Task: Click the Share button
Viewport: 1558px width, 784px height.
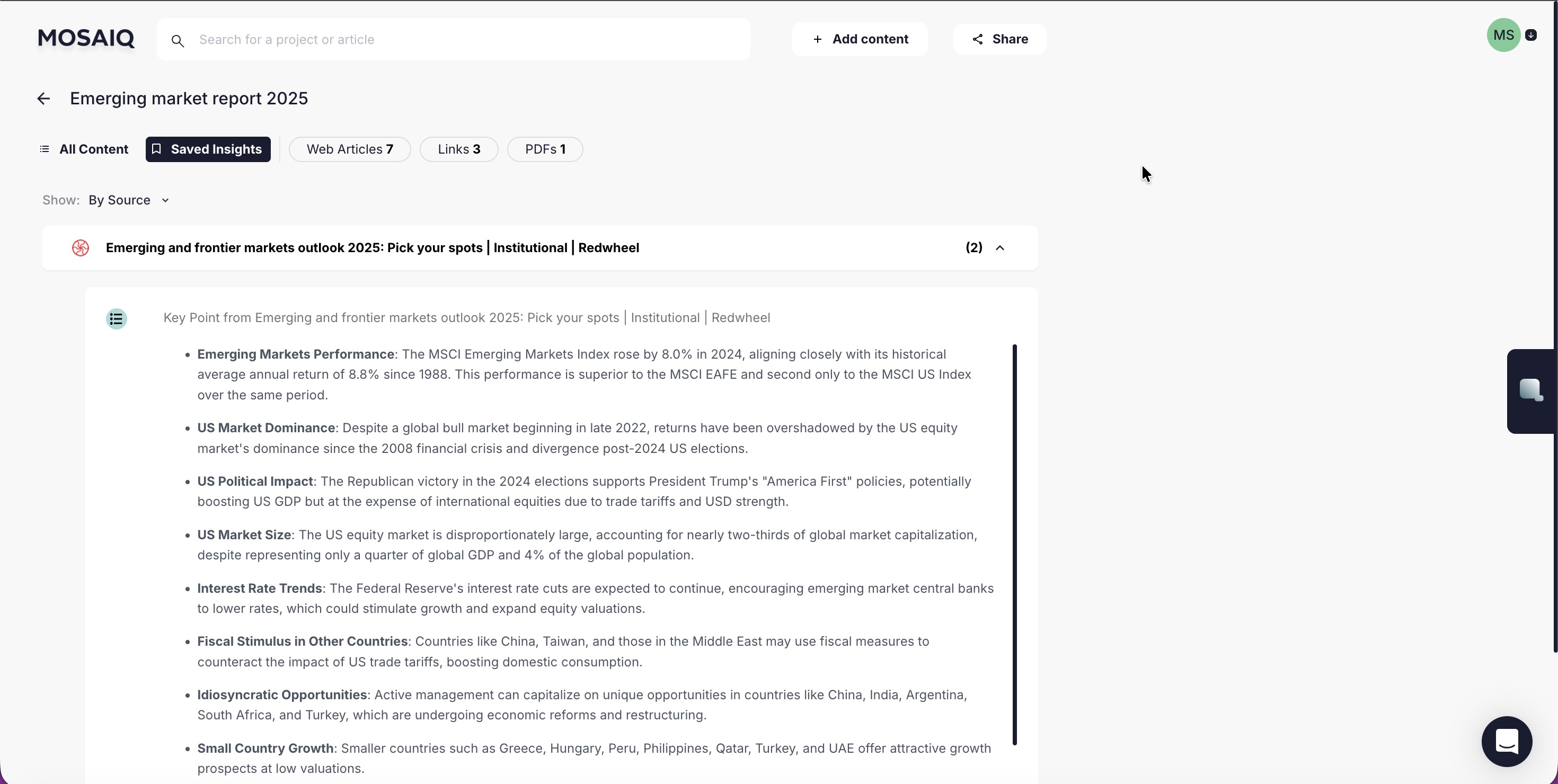Action: coord(998,39)
